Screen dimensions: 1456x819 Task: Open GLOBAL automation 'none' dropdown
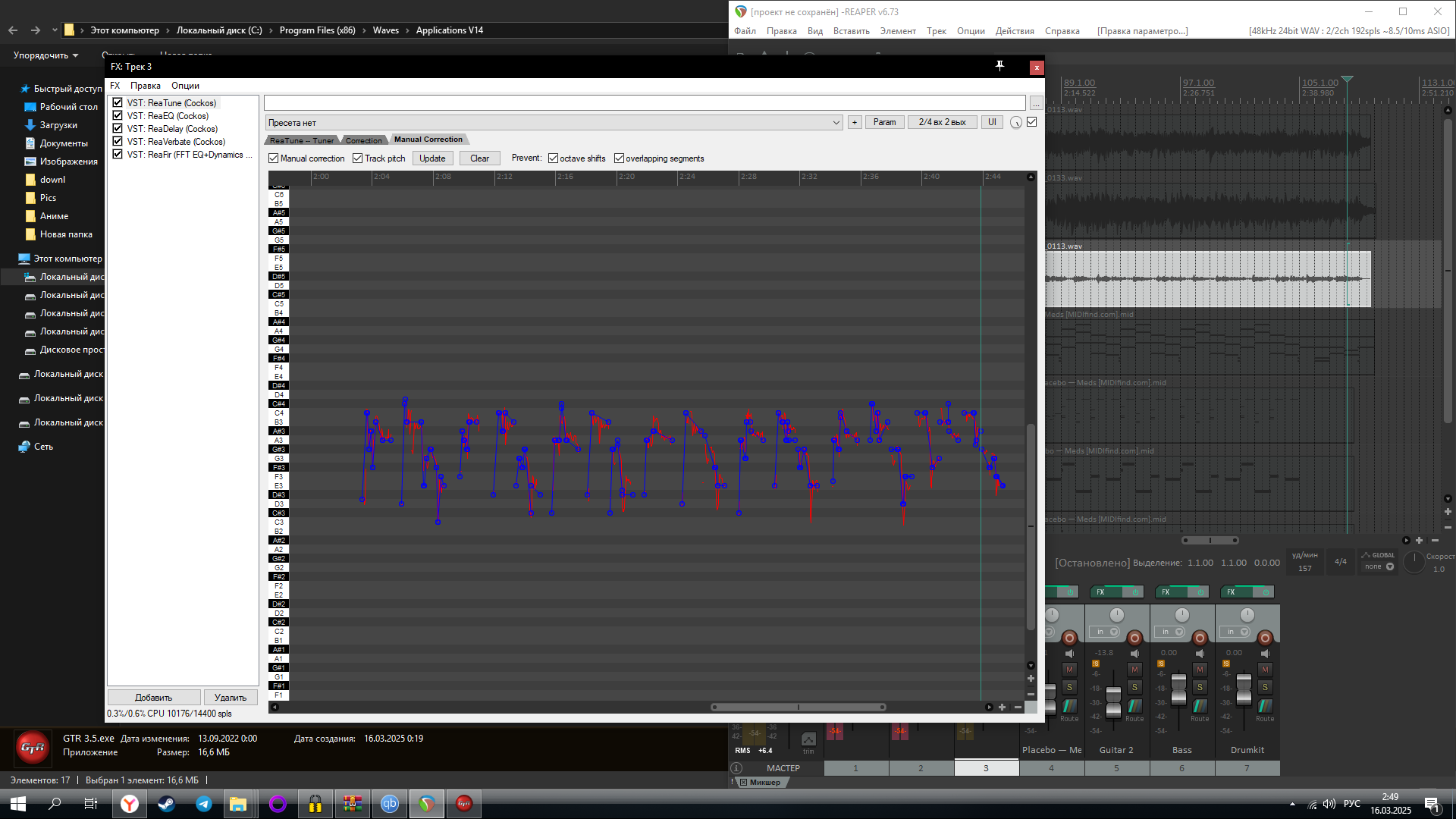click(1379, 566)
